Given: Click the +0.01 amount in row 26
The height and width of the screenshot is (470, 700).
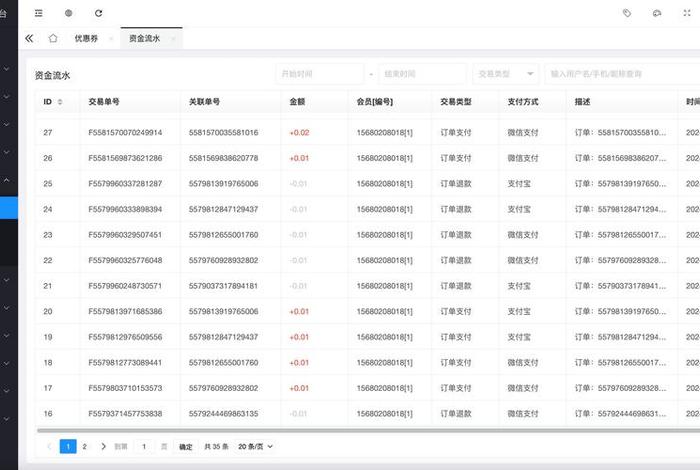Looking at the screenshot, I should coord(299,158).
